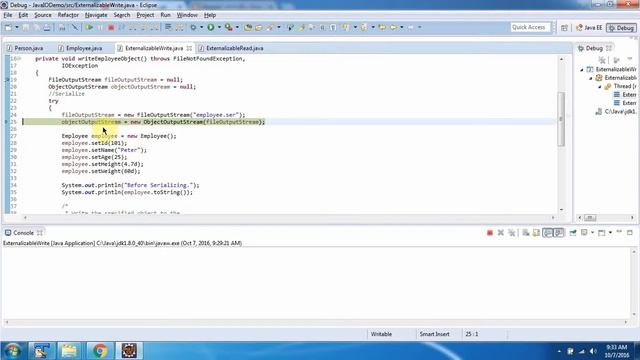This screenshot has height=360, width=640.
Task: Select the Thread entry in Debug view
Action: coord(620,87)
